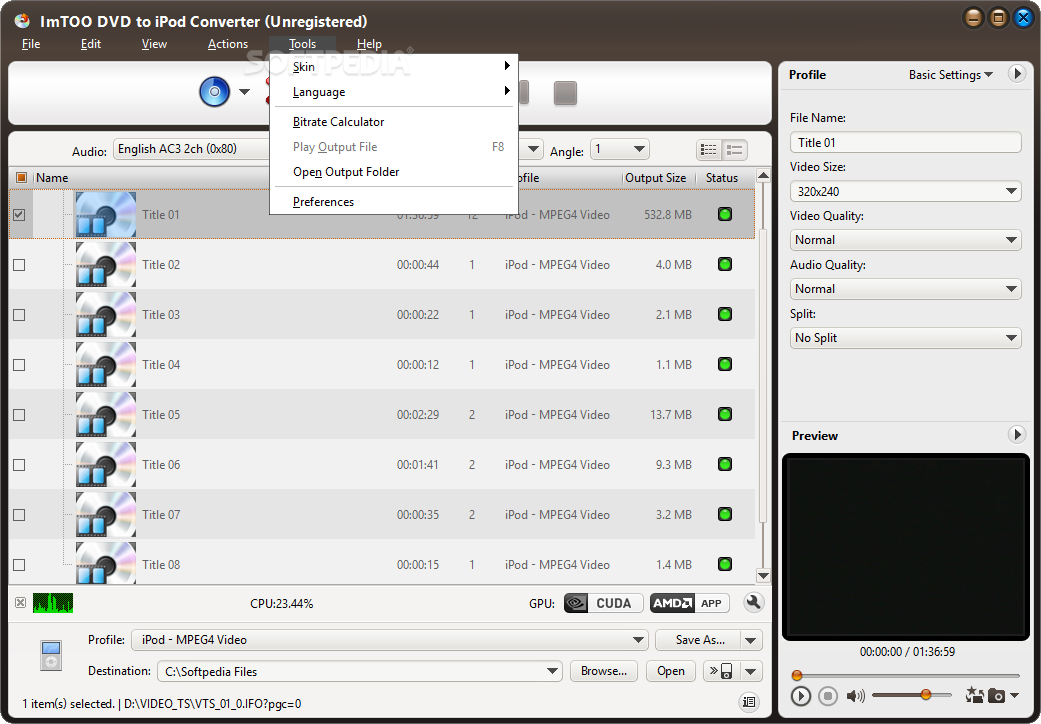Check the Title 05 checkbox
Viewport: 1041px width, 724px height.
[x=19, y=415]
